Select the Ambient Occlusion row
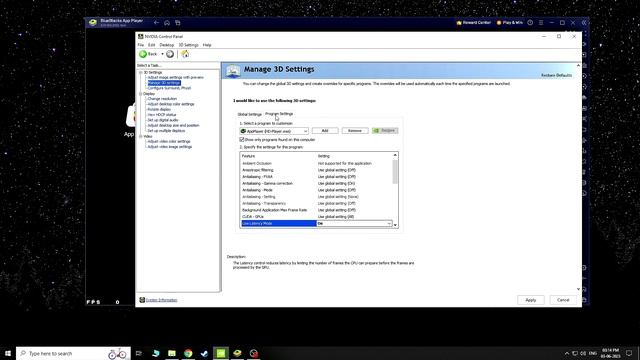The width and height of the screenshot is (640, 360). coord(317,163)
